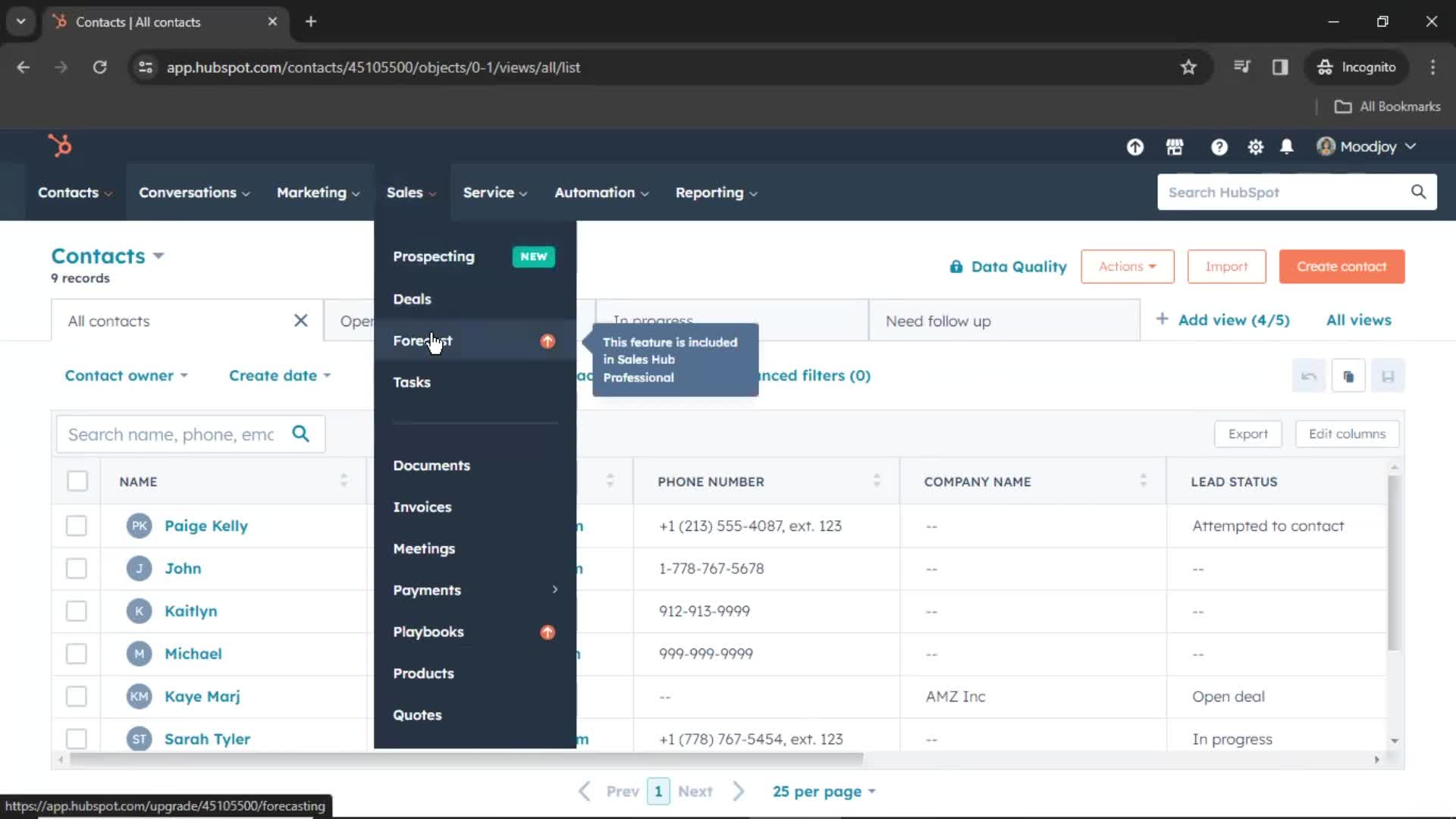Select Documents in the Sales menu
The image size is (1456, 819).
click(x=431, y=466)
